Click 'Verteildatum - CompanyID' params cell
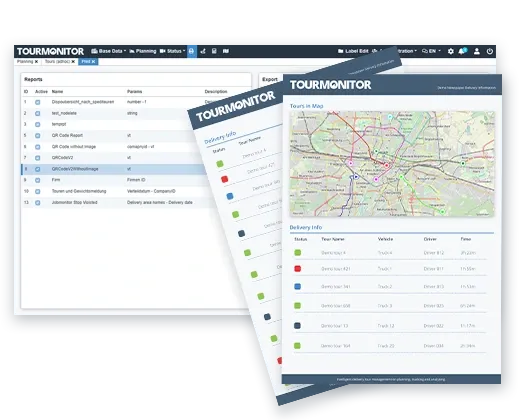 pyautogui.click(x=151, y=191)
